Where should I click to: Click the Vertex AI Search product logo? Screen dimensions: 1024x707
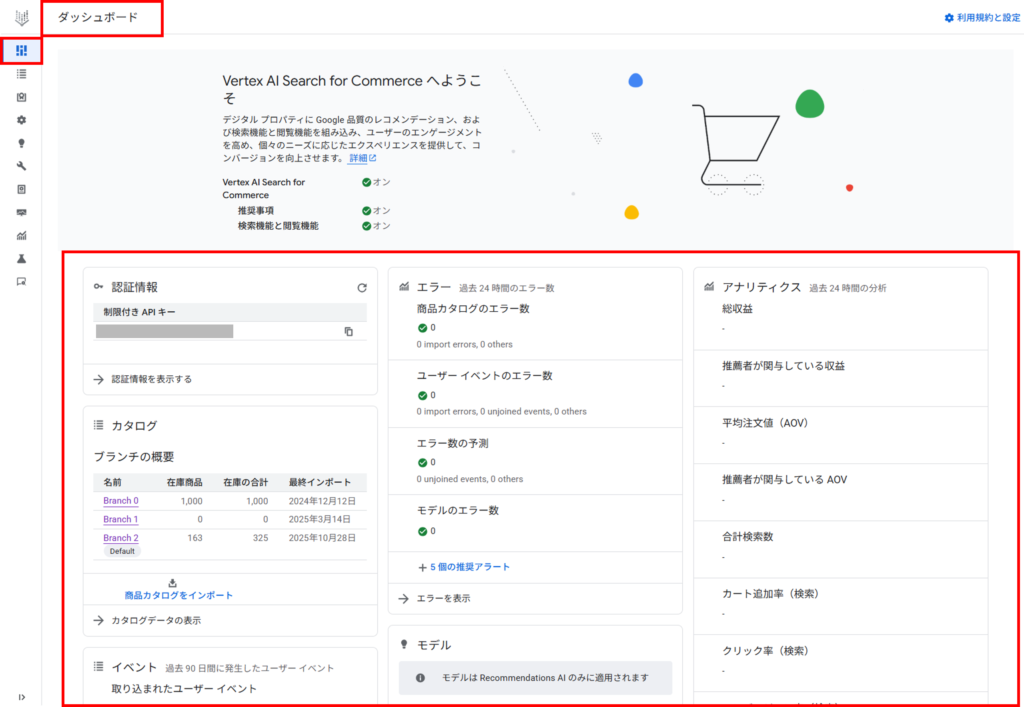22,18
